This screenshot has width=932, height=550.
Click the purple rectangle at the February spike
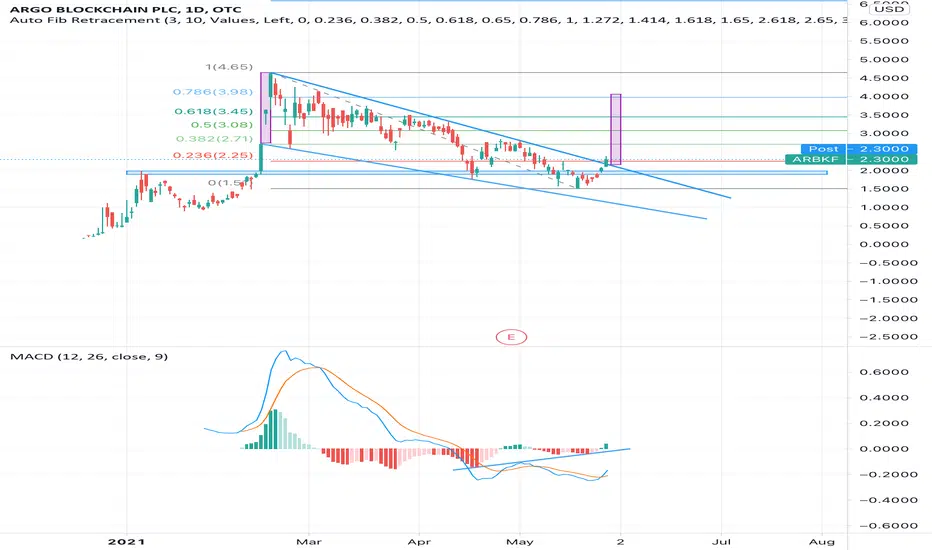pyautogui.click(x=265, y=108)
